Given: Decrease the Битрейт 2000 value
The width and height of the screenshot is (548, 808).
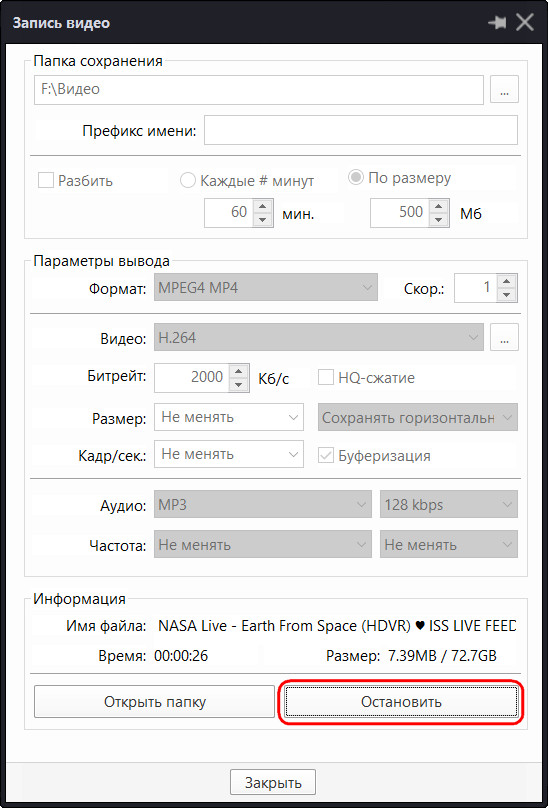Looking at the screenshot, I should coord(238,384).
